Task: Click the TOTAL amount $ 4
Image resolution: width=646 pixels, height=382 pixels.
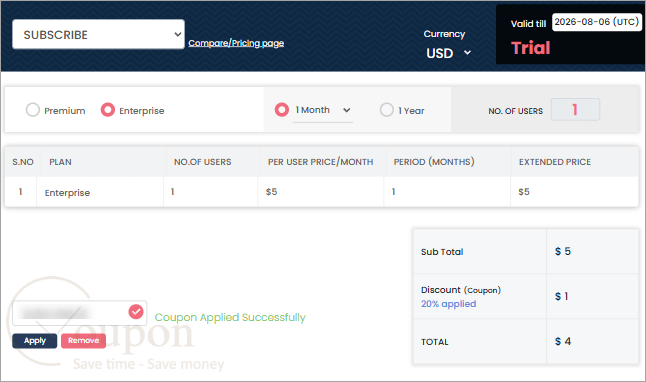Action: [563, 341]
